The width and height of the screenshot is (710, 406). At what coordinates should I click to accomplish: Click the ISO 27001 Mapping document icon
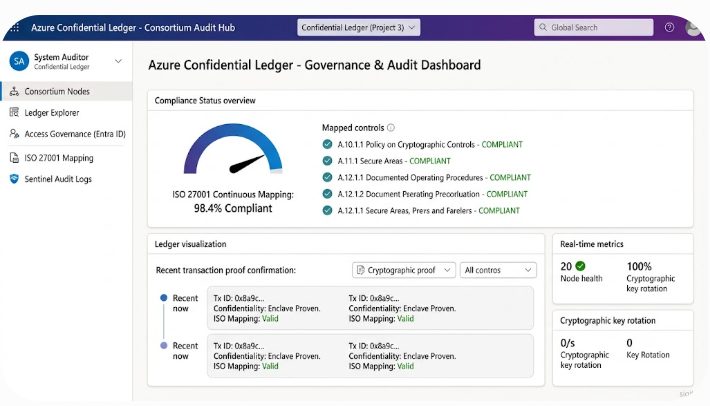[x=14, y=158]
